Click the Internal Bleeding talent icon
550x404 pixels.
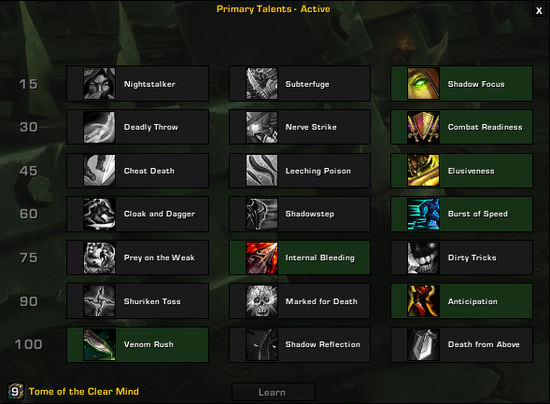coord(262,258)
